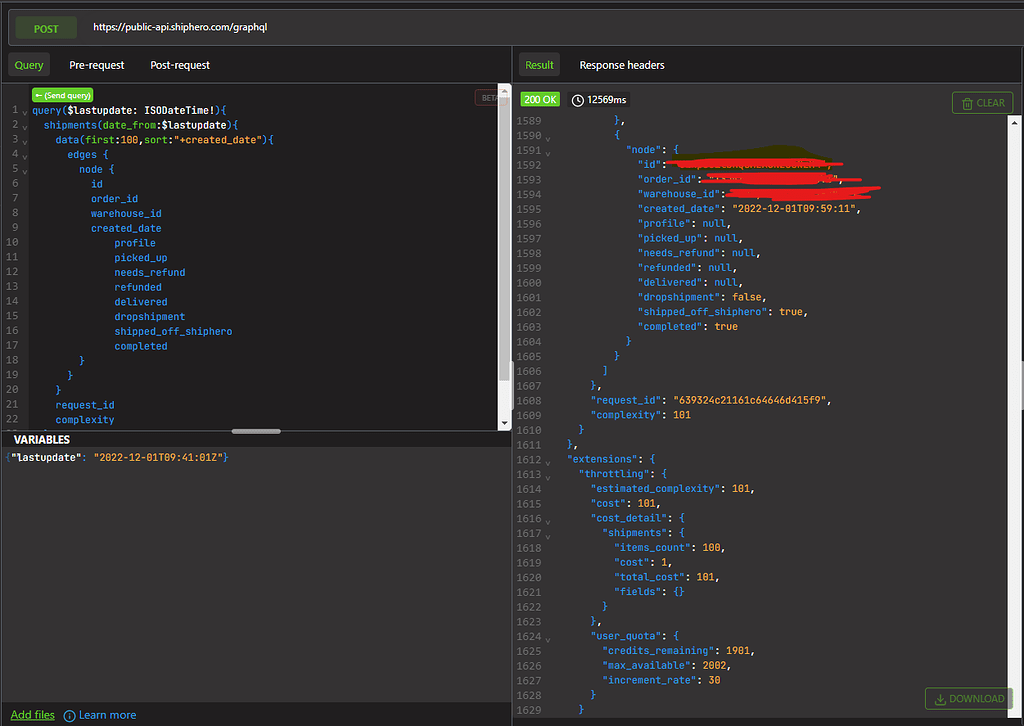1024x726 pixels.
Task: Click the BETA badge in query editor
Action: click(487, 98)
